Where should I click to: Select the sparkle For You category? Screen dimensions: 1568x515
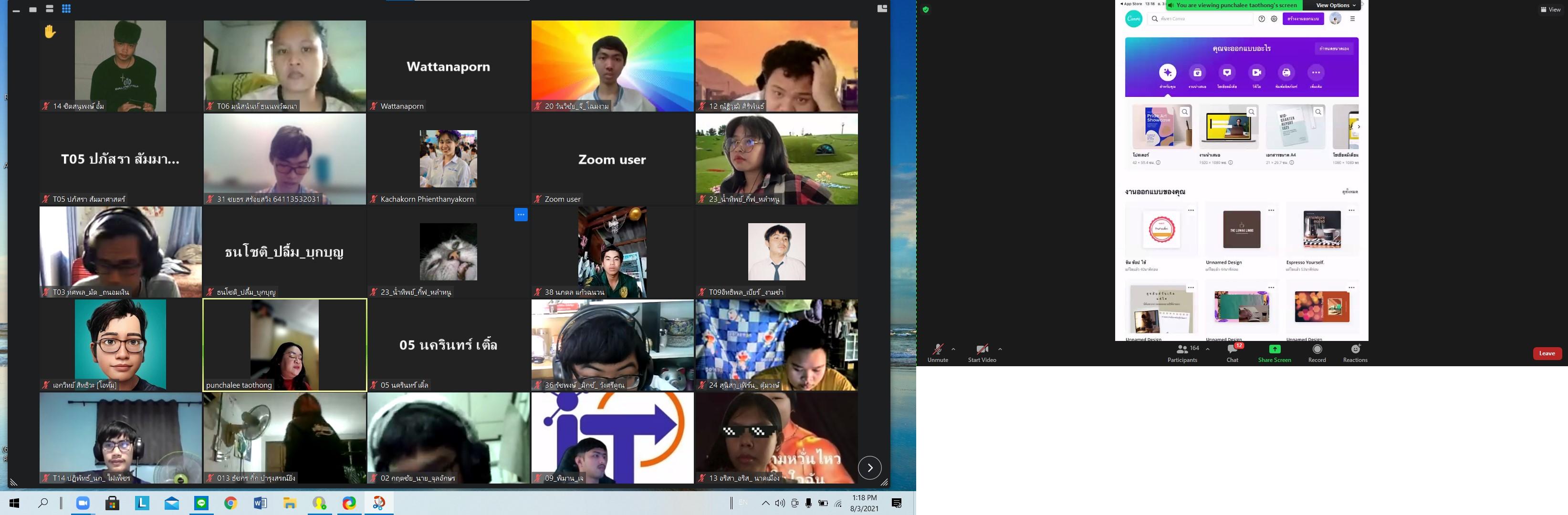1168,72
